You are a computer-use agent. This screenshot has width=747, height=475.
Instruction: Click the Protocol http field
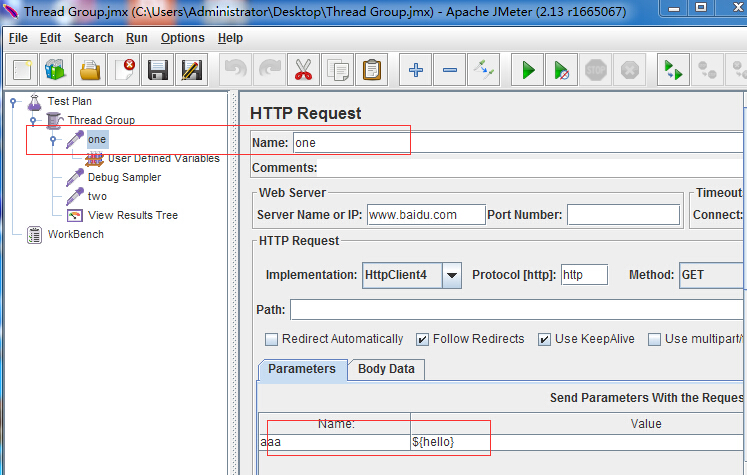[x=584, y=275]
